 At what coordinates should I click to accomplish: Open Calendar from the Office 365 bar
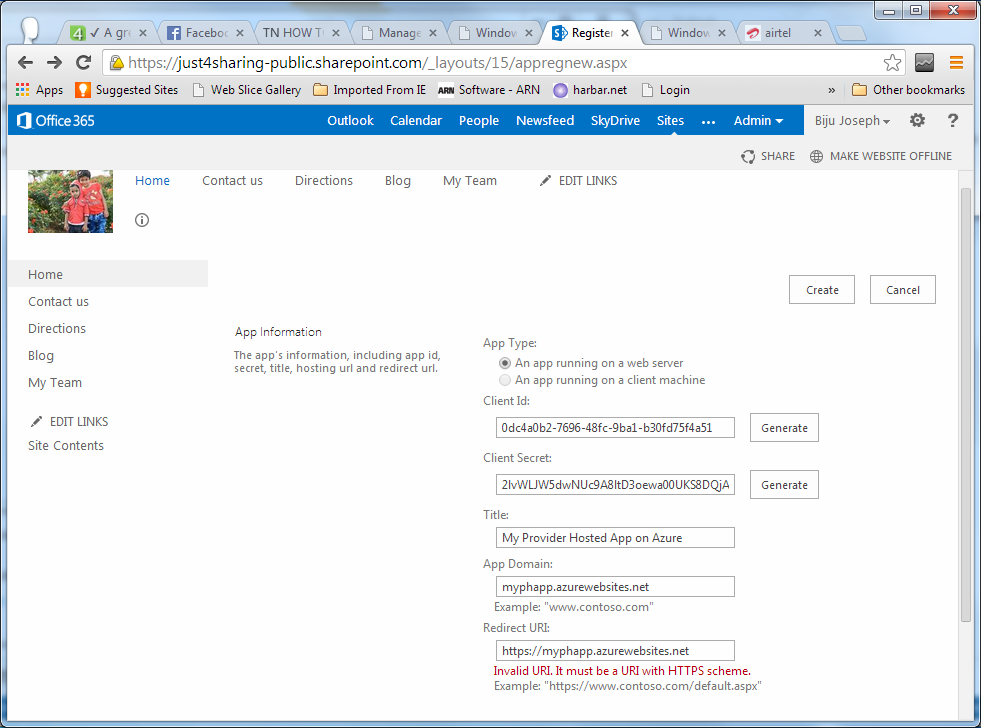pyautogui.click(x=416, y=121)
